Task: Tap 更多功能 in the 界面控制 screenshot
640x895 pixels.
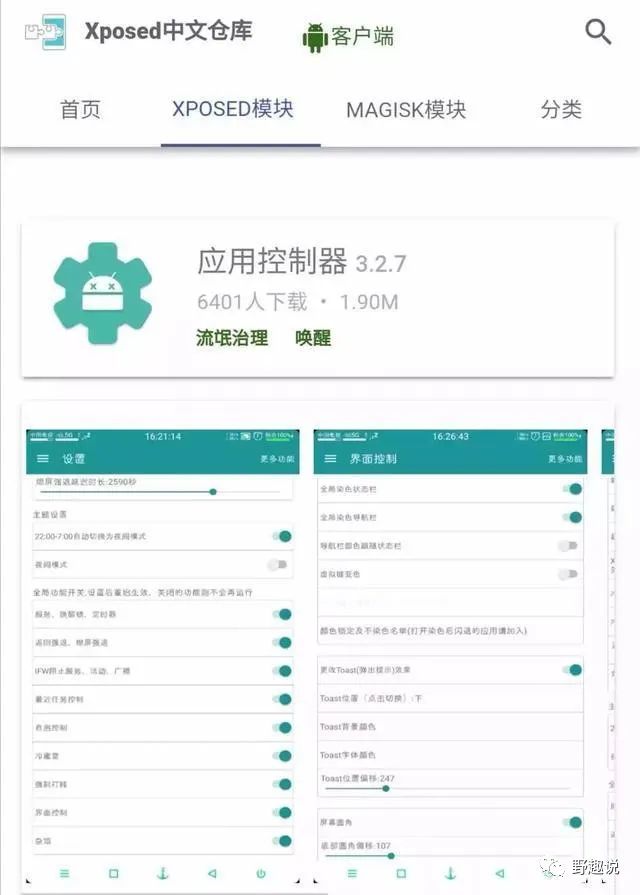Action: click(565, 459)
